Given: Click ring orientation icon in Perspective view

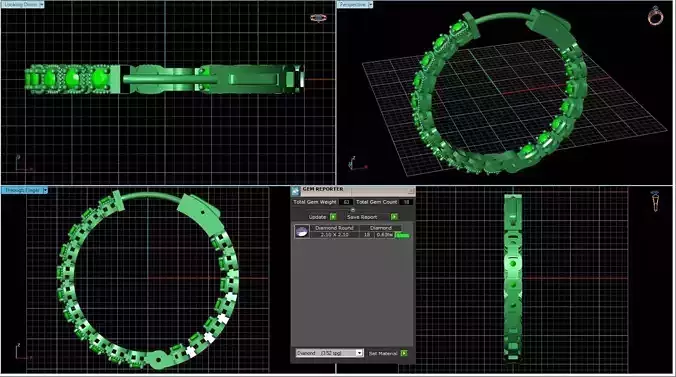Looking at the screenshot, I should (x=655, y=16).
